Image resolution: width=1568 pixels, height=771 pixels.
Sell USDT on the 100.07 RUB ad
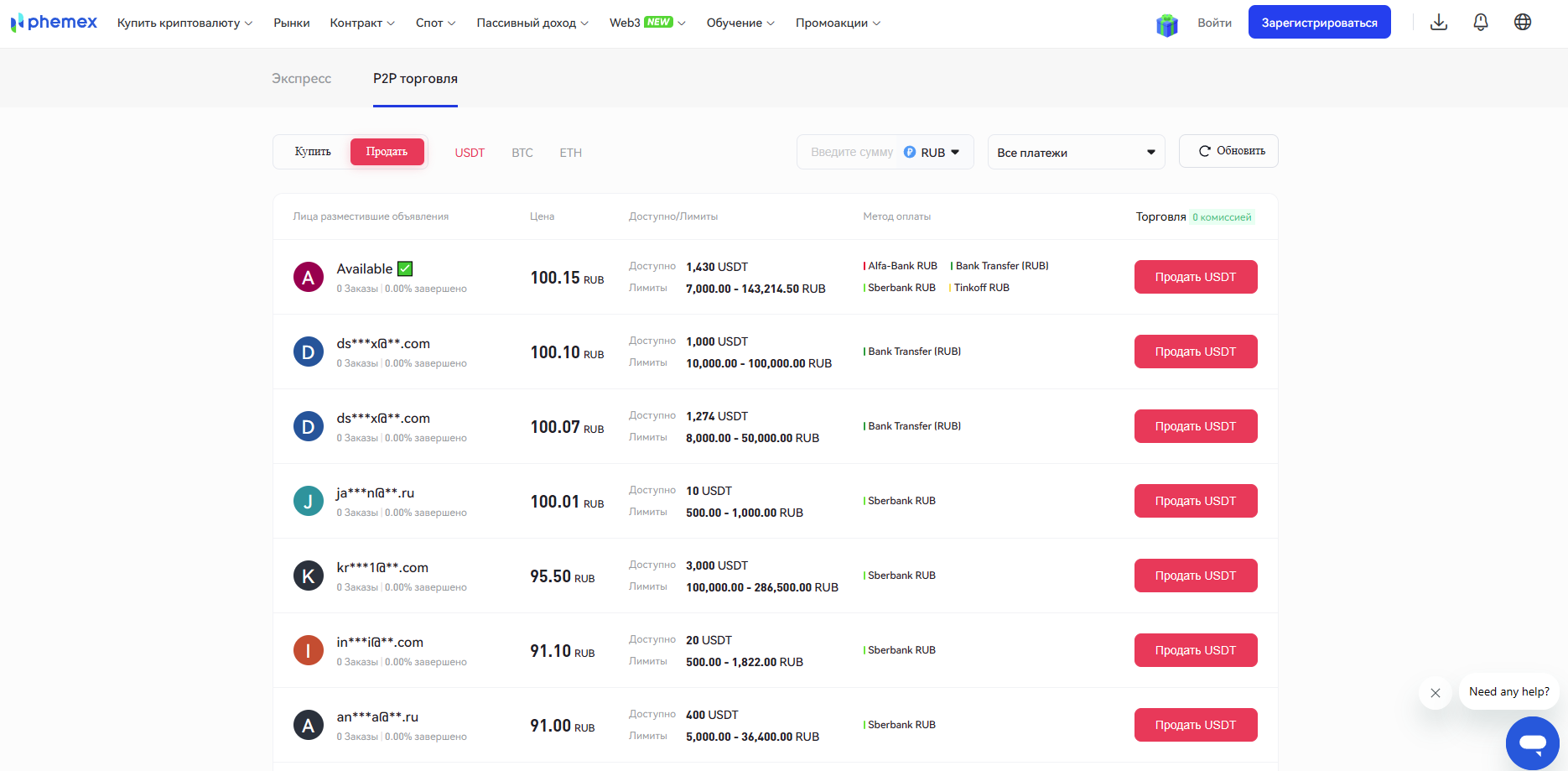(1196, 426)
